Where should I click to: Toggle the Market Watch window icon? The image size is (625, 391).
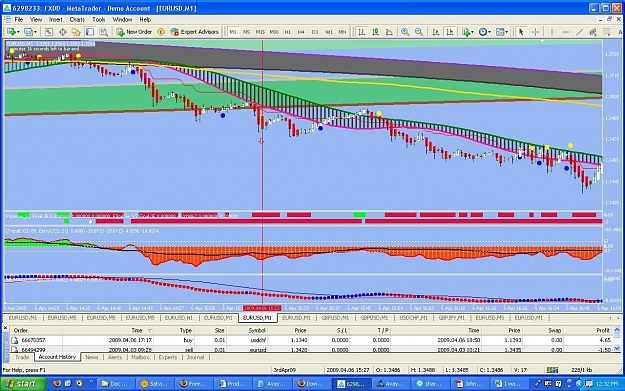point(49,32)
